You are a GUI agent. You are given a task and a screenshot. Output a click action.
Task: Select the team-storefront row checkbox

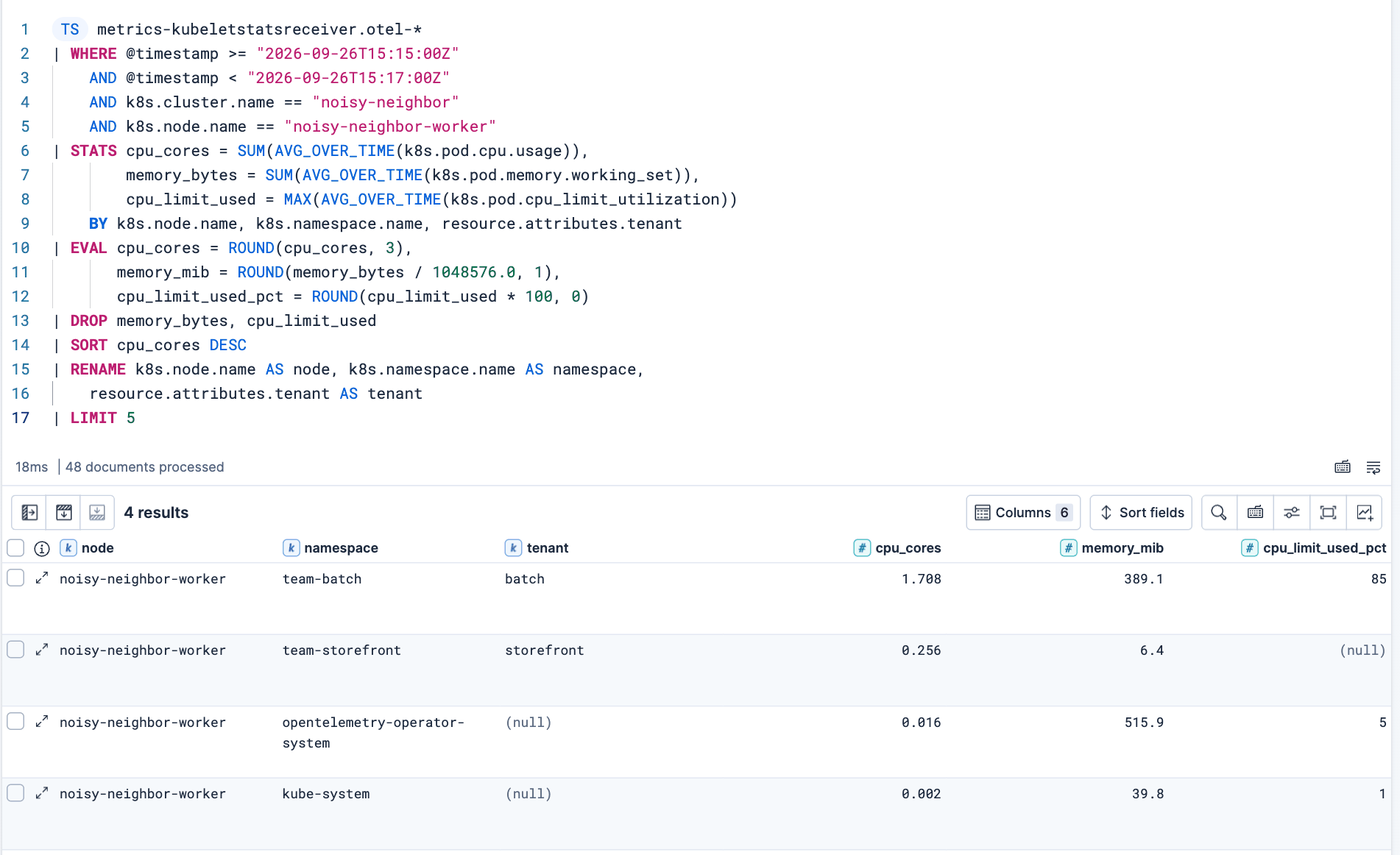[x=15, y=650]
